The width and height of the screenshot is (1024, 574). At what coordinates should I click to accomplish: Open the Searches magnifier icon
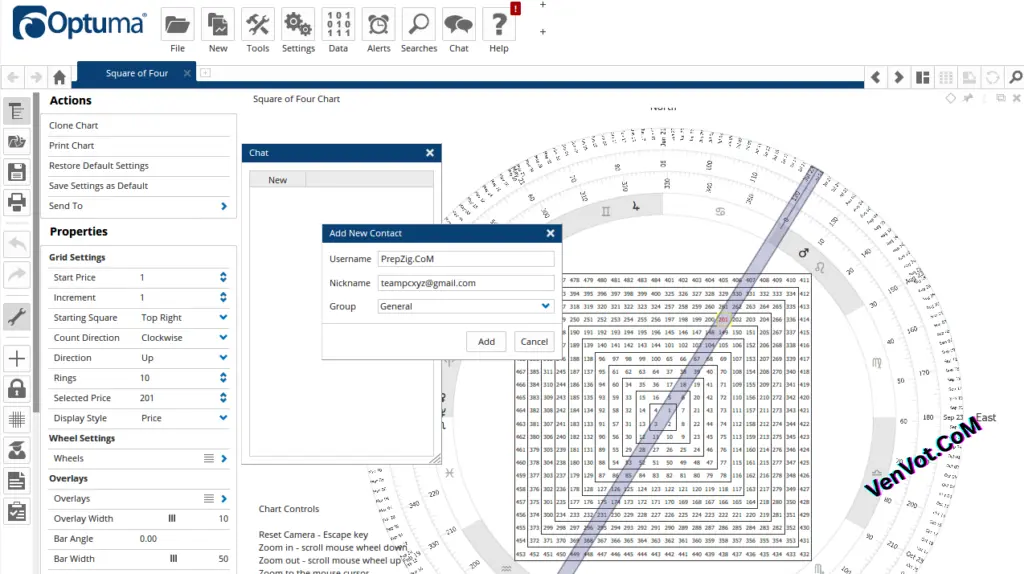coord(419,25)
